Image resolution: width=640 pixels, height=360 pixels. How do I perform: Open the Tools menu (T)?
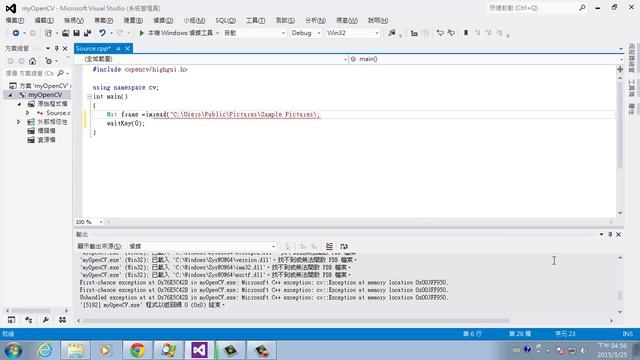[255, 20]
